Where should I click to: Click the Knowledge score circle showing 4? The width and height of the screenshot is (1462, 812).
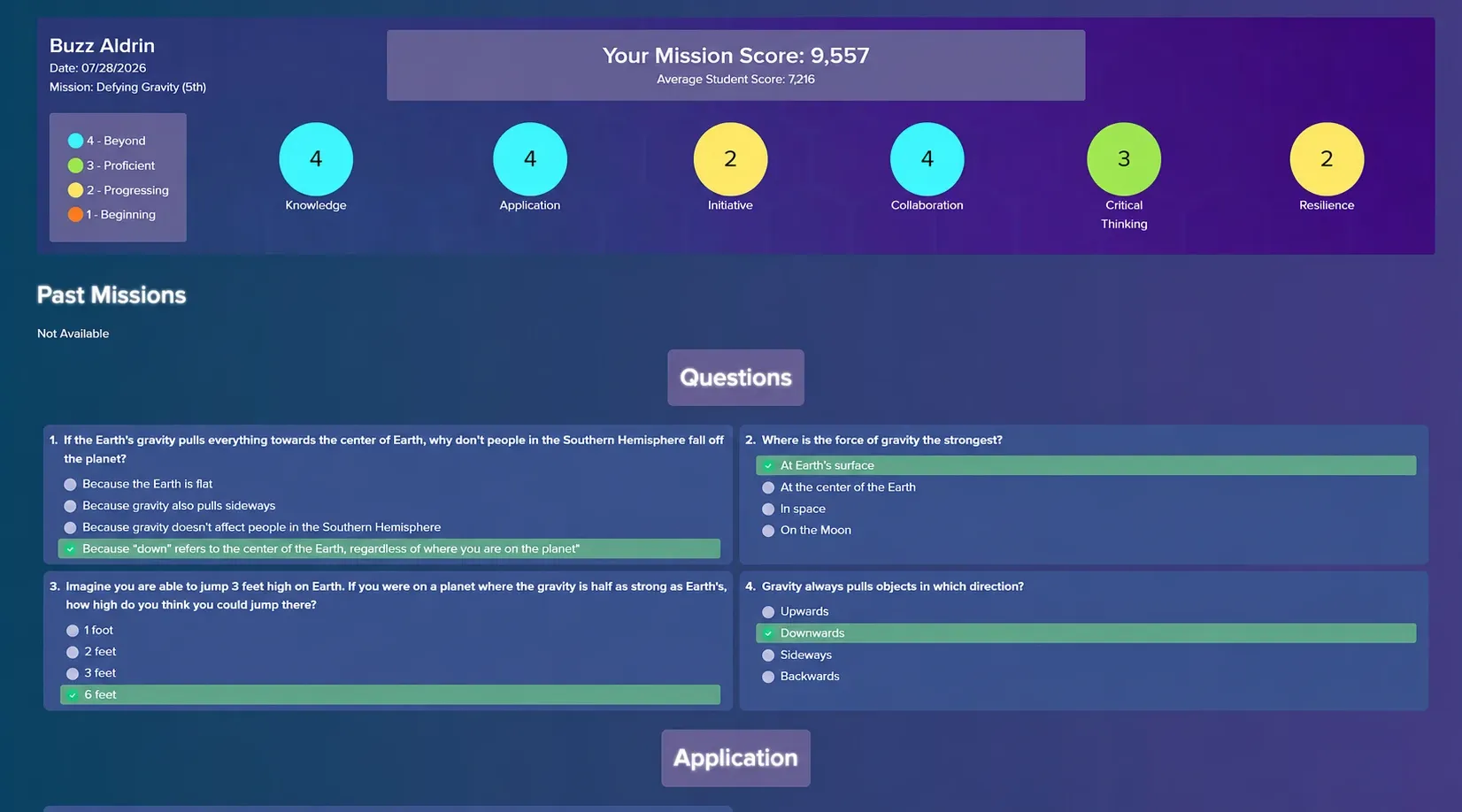click(316, 159)
